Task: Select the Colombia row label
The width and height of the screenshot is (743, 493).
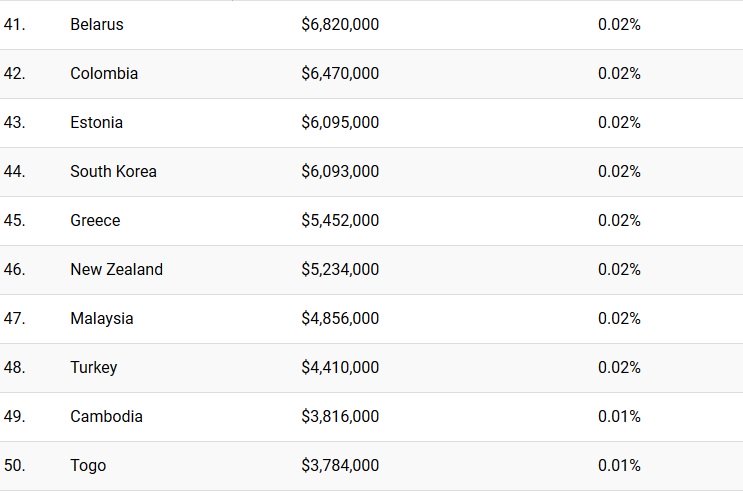Action: [104, 73]
